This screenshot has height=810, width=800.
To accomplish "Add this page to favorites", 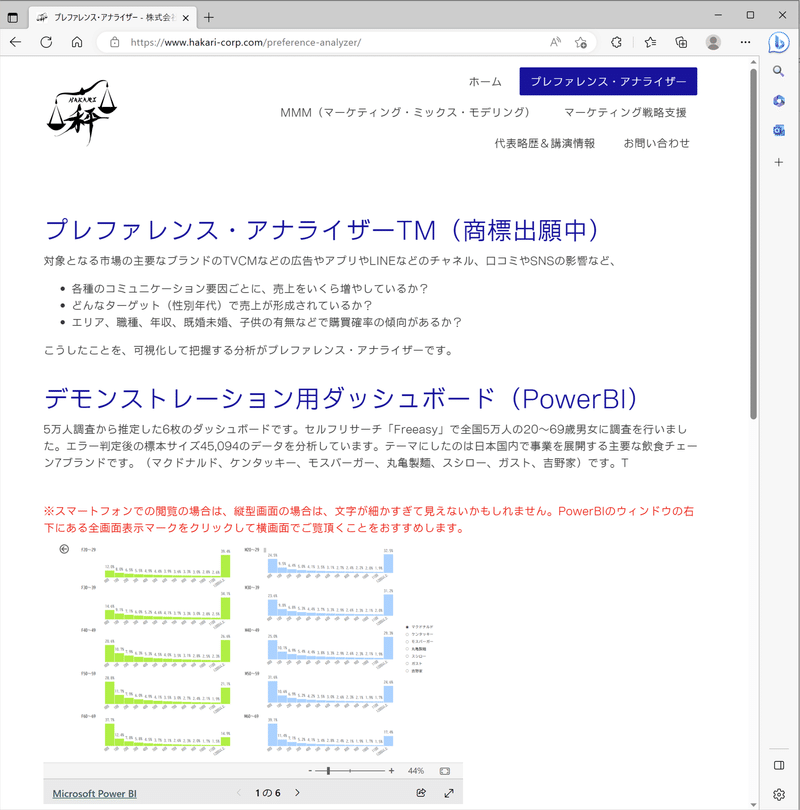I will (x=581, y=42).
